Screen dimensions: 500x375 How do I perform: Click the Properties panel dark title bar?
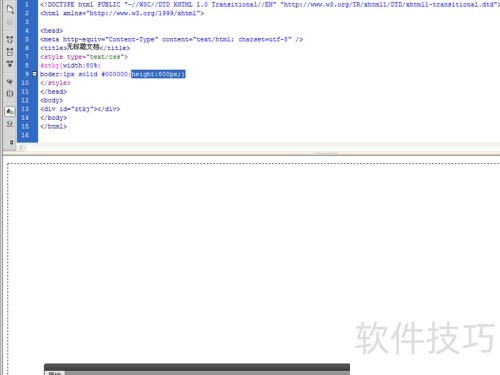pyautogui.click(x=197, y=367)
